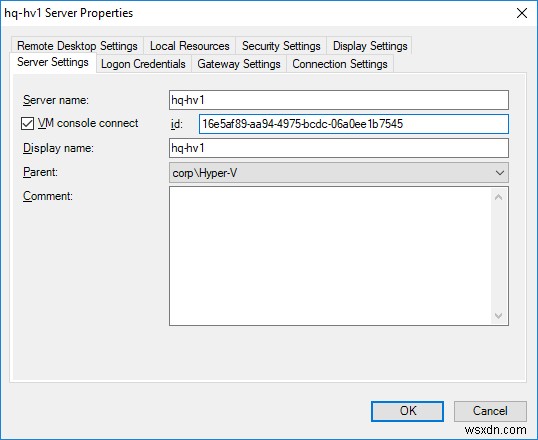The width and height of the screenshot is (538, 440).
Task: Uncheck the VM console connect checkbox
Action: 27,124
